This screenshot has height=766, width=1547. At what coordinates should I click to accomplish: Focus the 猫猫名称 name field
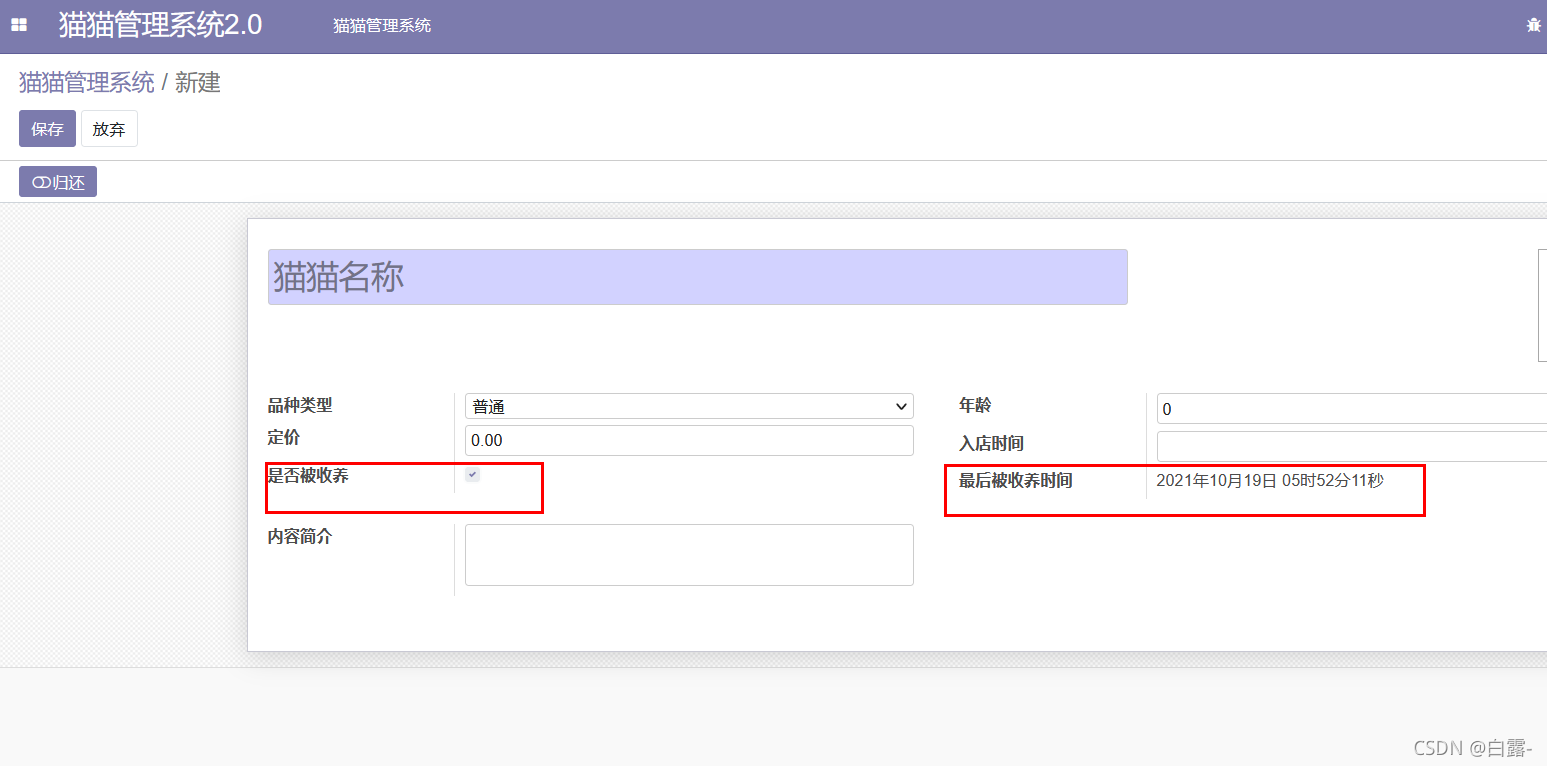[x=697, y=277]
